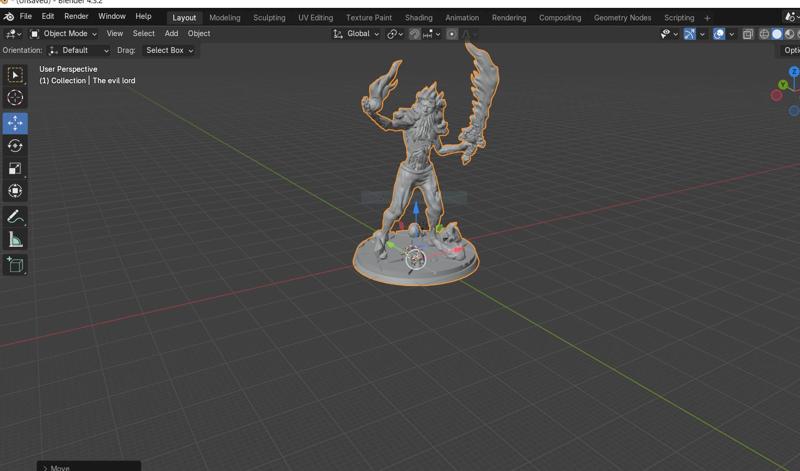Pick the Rotate tool
Image resolution: width=800 pixels, height=471 pixels.
[15, 146]
